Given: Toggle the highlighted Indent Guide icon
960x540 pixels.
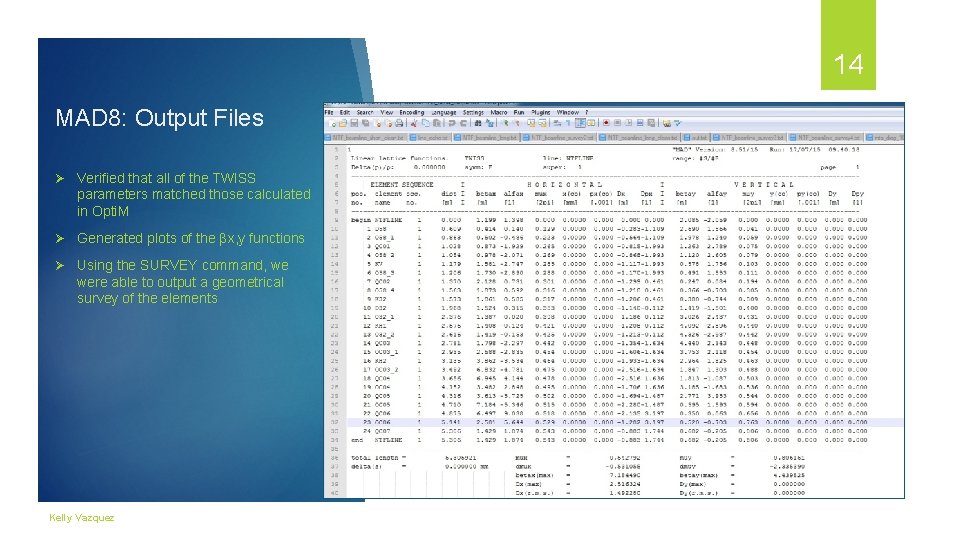Looking at the screenshot, I should coord(580,123).
